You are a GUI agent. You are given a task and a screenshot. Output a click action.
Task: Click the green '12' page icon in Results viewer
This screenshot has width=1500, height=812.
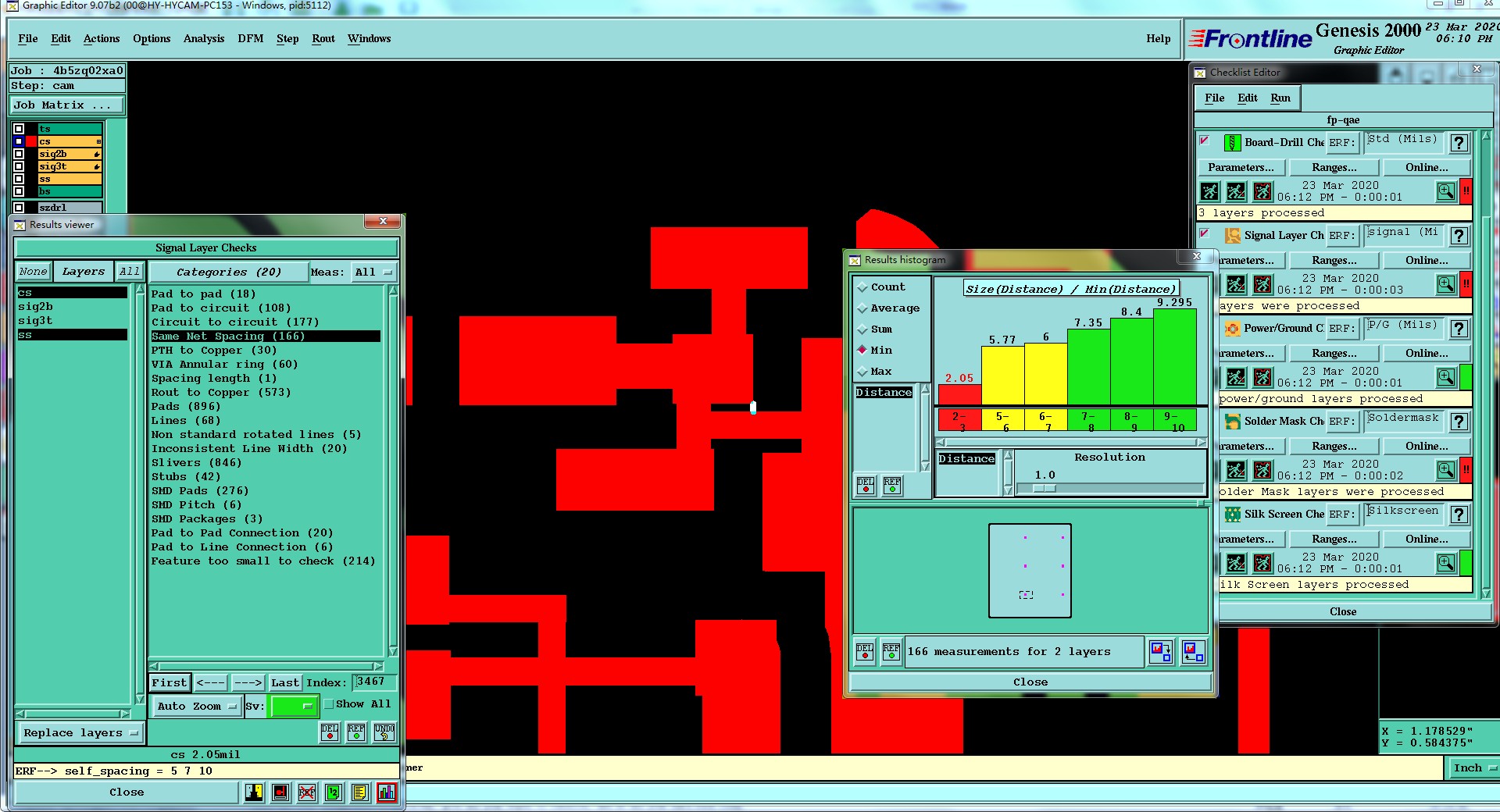click(x=334, y=792)
